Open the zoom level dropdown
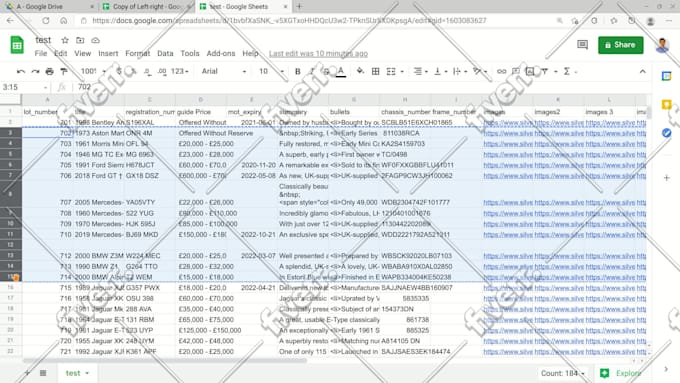 click(93, 72)
